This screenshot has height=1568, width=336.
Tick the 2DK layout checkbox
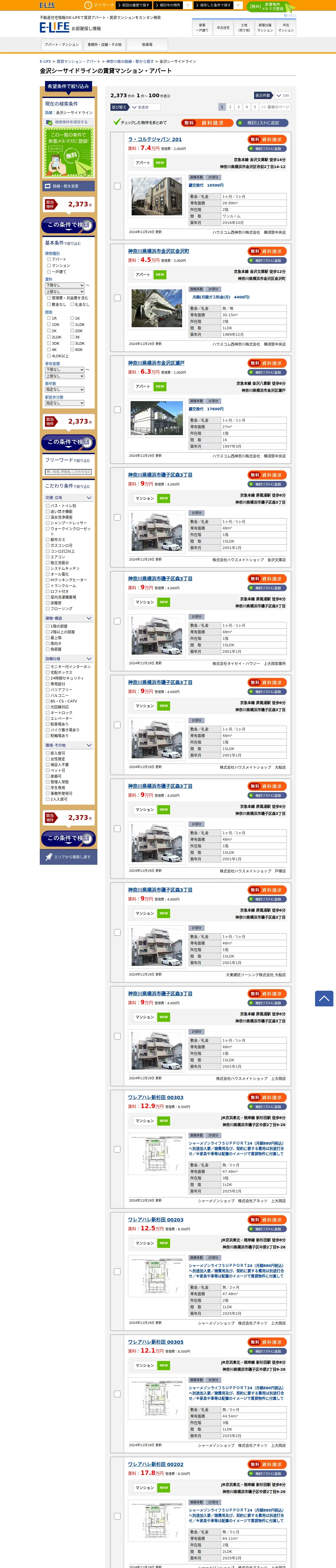pyautogui.click(x=72, y=331)
